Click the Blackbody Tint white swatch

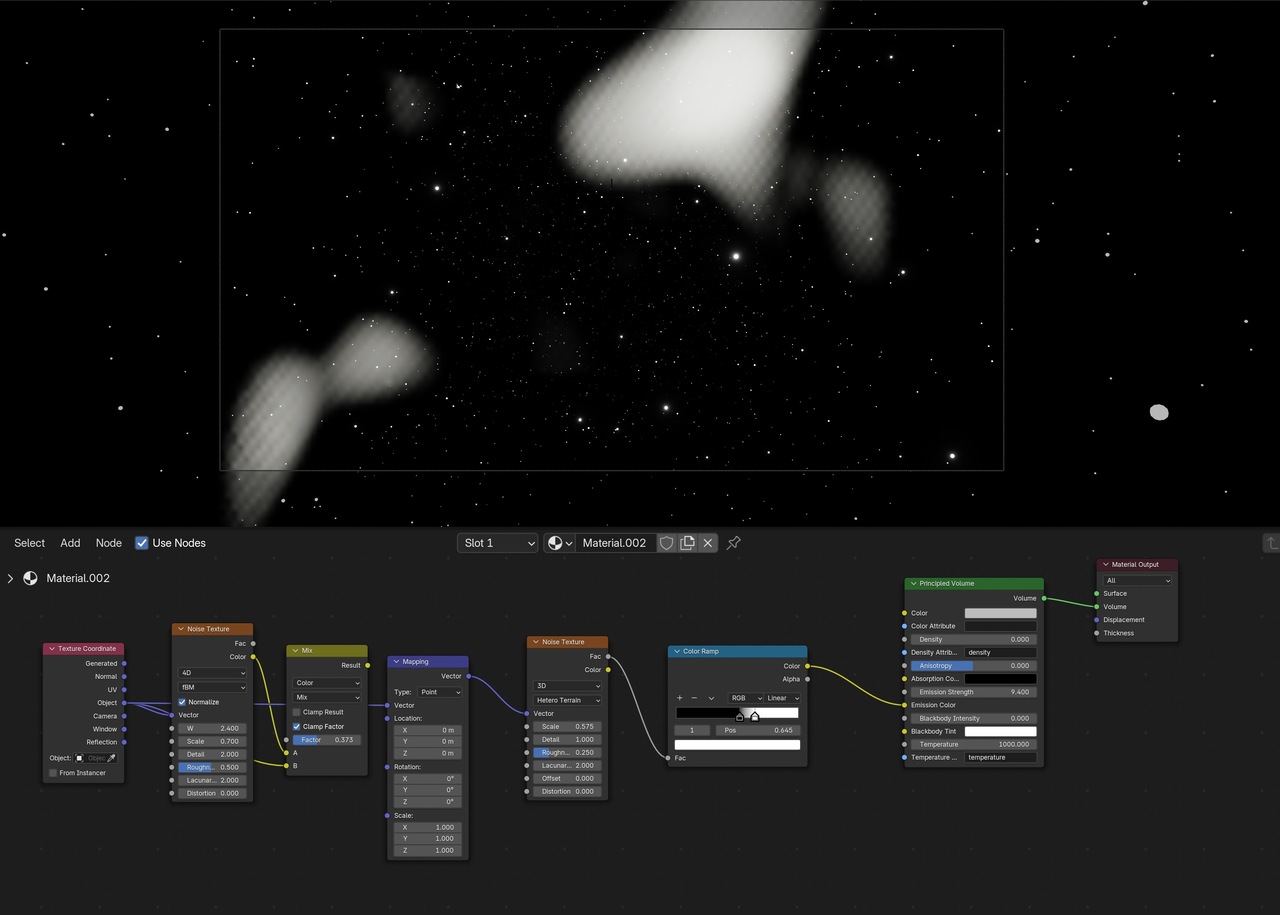point(1000,731)
